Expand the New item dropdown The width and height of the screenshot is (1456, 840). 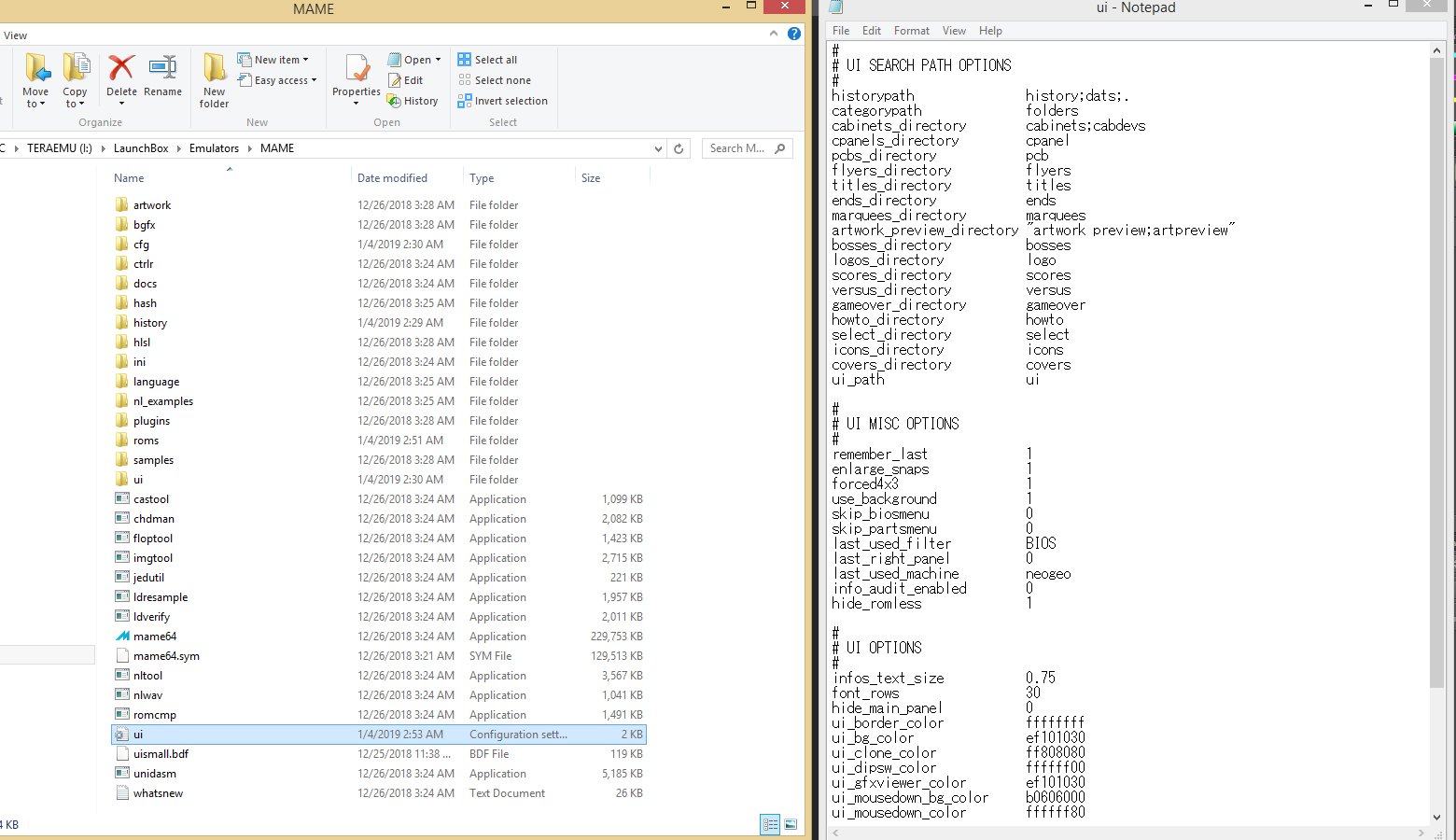305,60
